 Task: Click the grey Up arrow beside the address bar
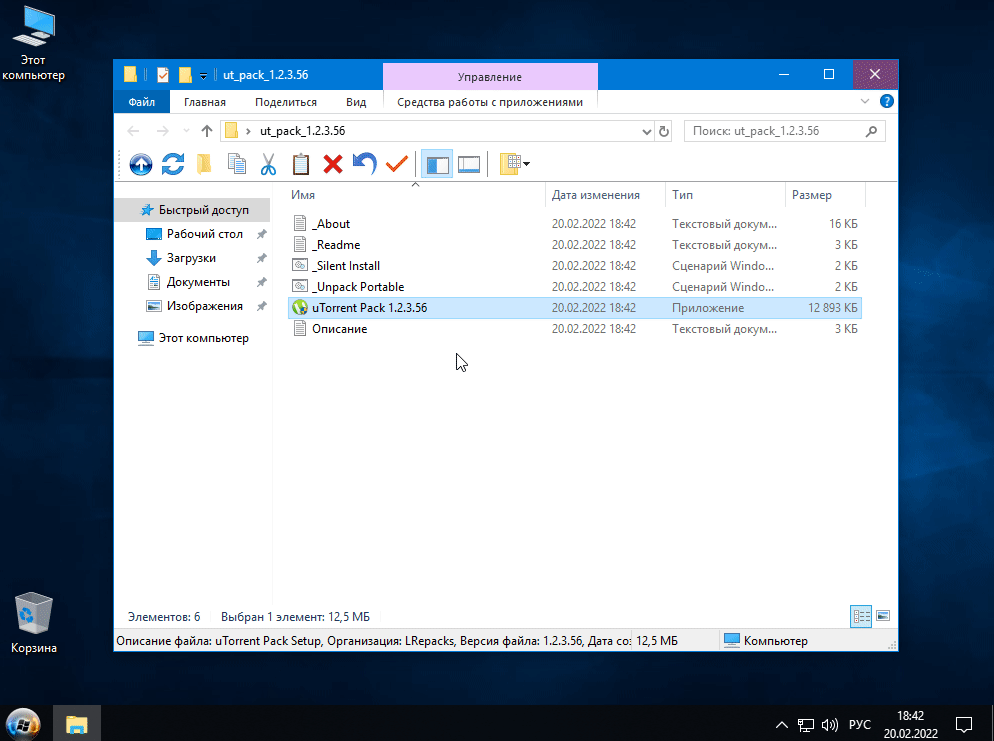[x=207, y=131]
